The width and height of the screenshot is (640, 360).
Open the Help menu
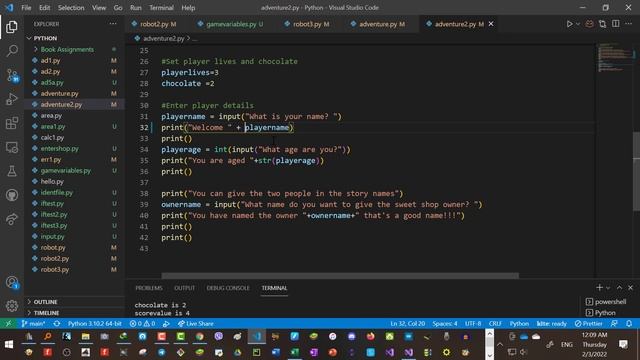(x=188, y=8)
